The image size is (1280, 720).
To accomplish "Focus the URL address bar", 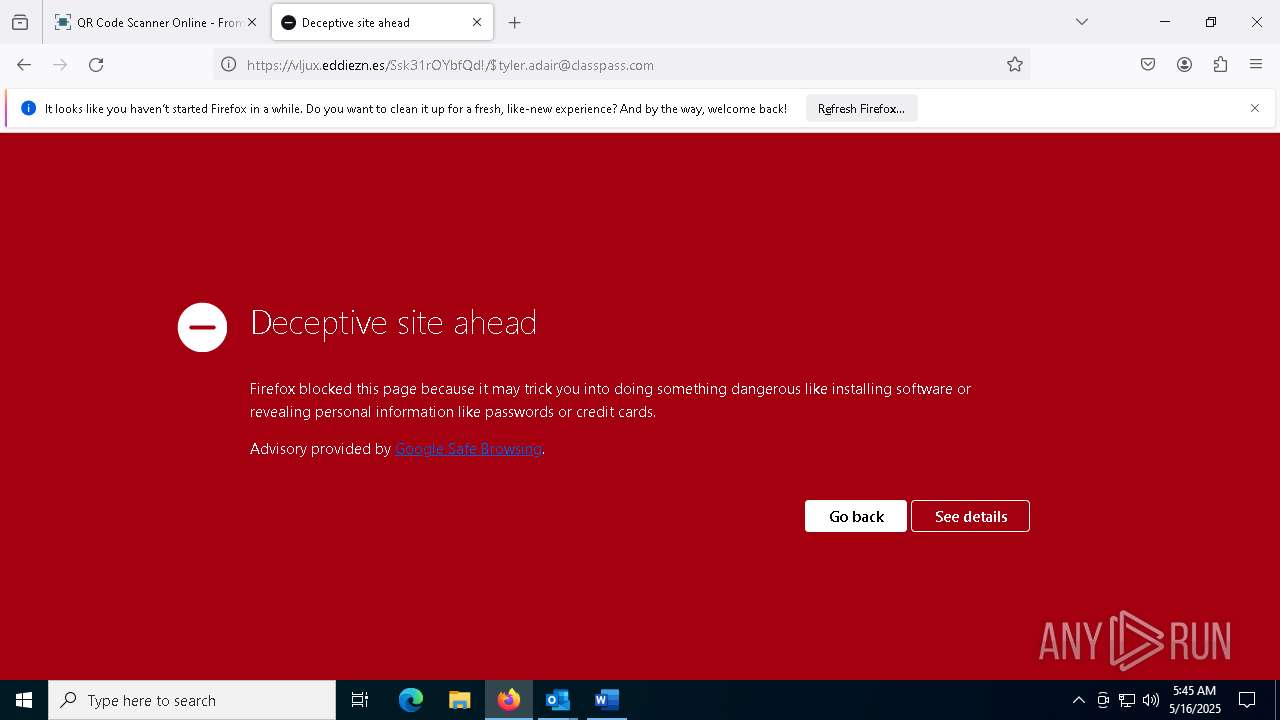I will pyautogui.click(x=620, y=65).
